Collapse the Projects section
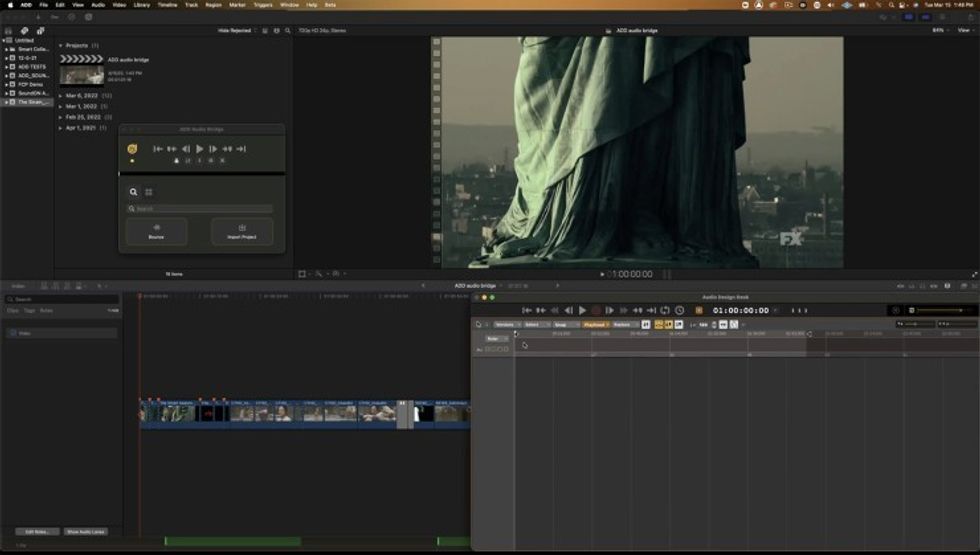Screen dimensions: 980x555 pos(61,46)
